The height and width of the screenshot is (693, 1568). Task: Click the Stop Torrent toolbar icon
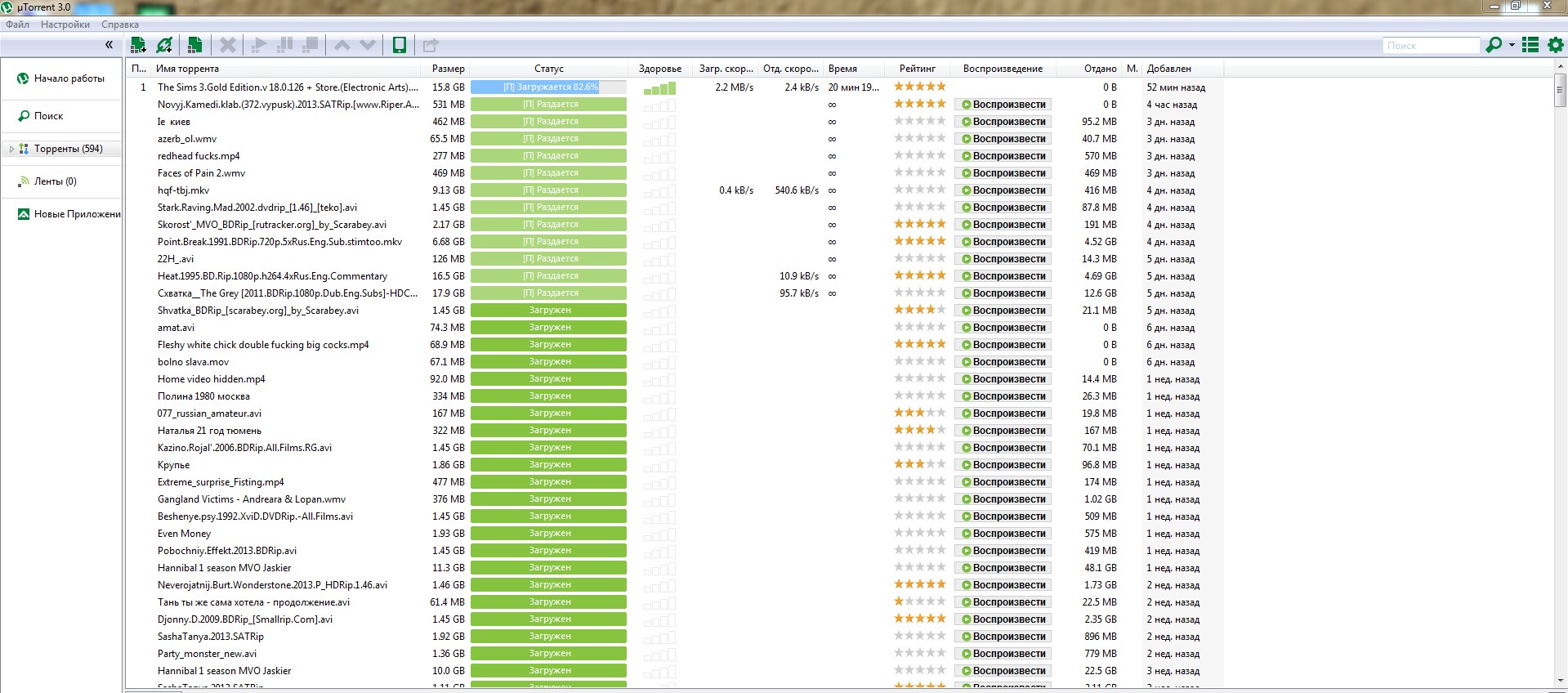click(x=310, y=45)
